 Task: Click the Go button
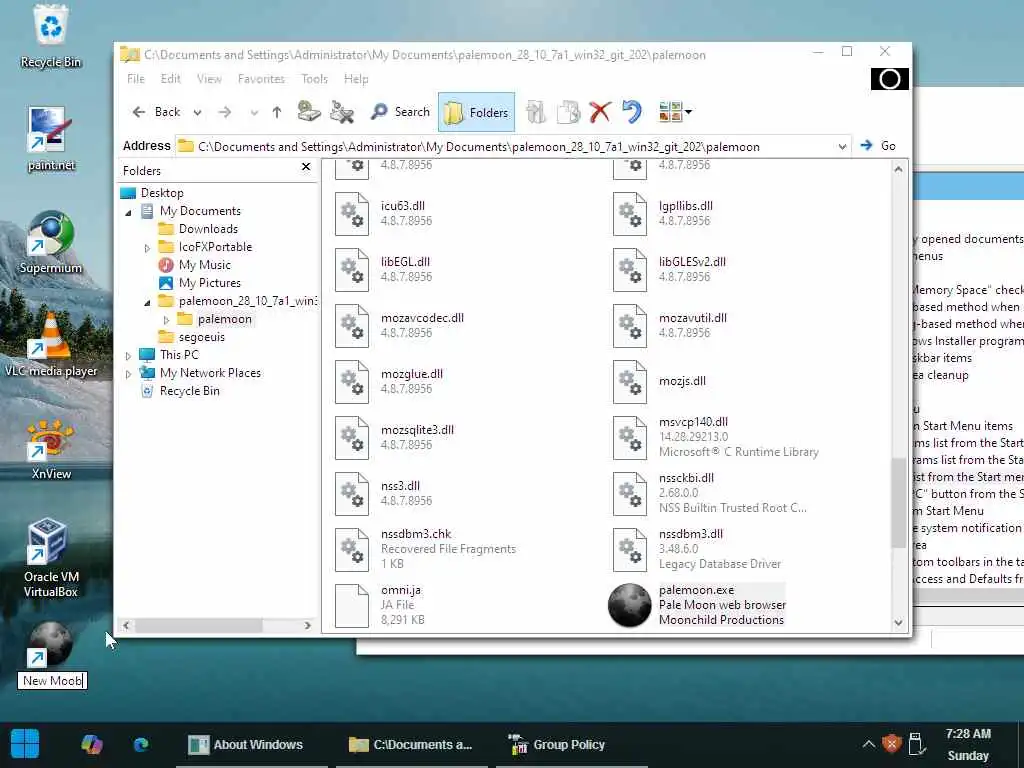pos(878,146)
